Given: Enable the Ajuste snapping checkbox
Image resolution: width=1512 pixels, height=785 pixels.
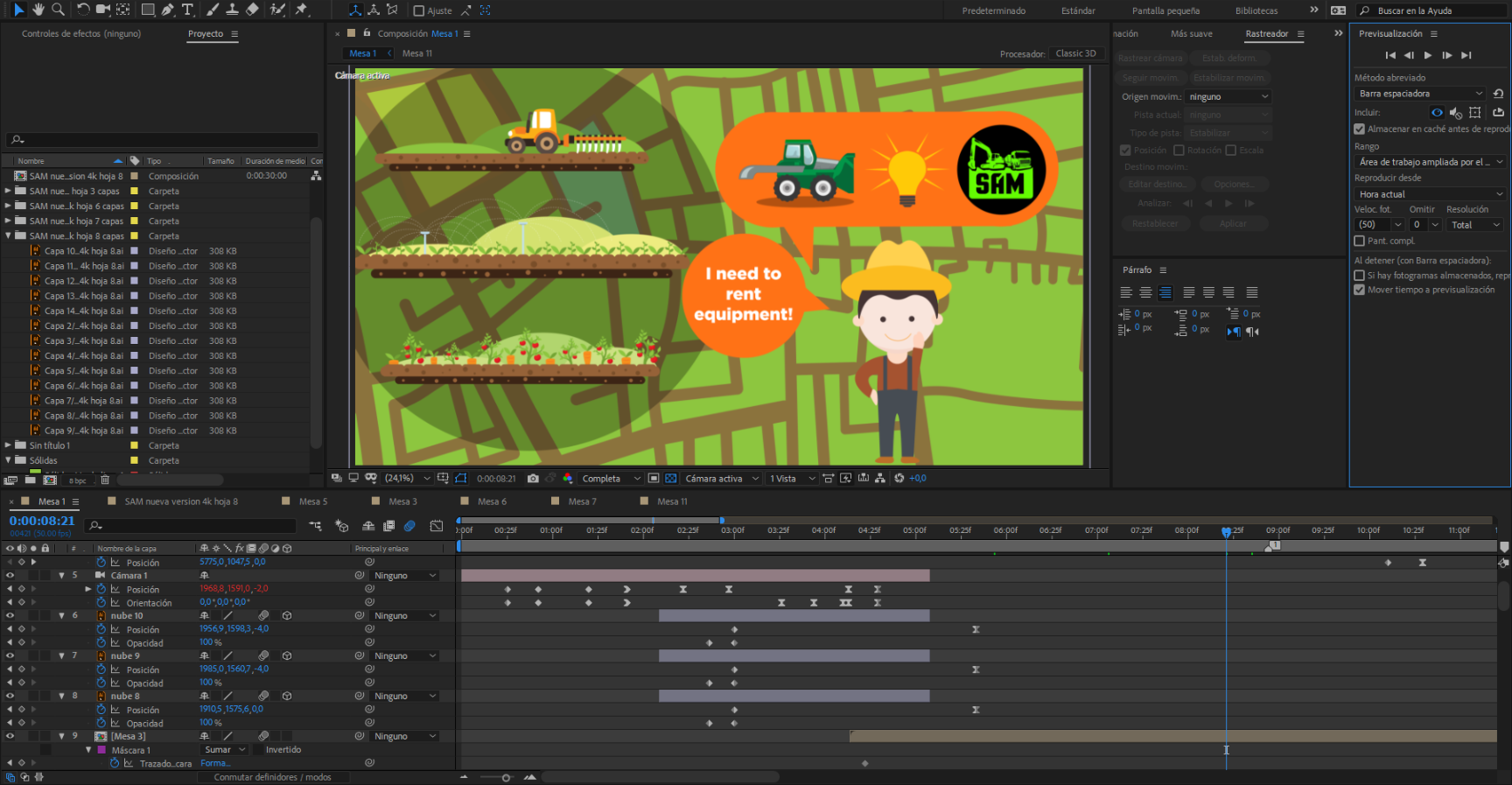Looking at the screenshot, I should (x=419, y=11).
